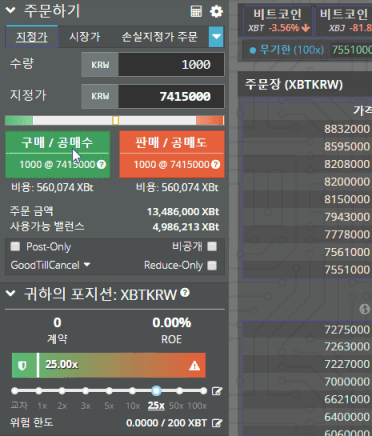Click order book price 7275000
The height and width of the screenshot is (436, 372).
347,330
